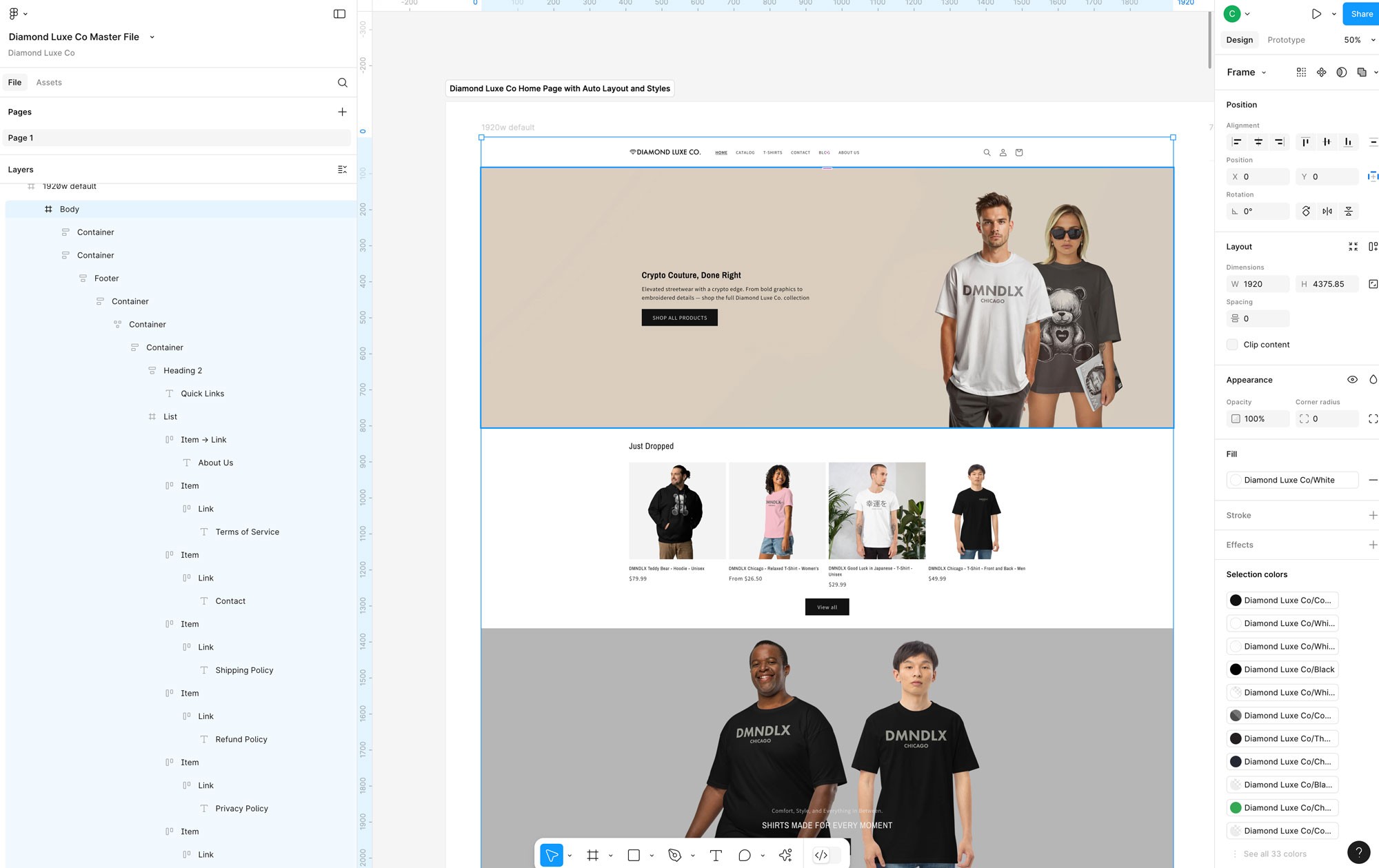Click the Diamond Luxe Co/White fill swatch
This screenshot has height=868, width=1379.
[x=1236, y=481]
